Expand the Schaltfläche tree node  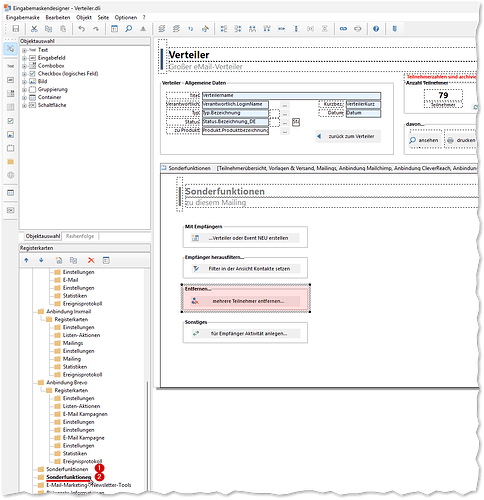(24, 105)
